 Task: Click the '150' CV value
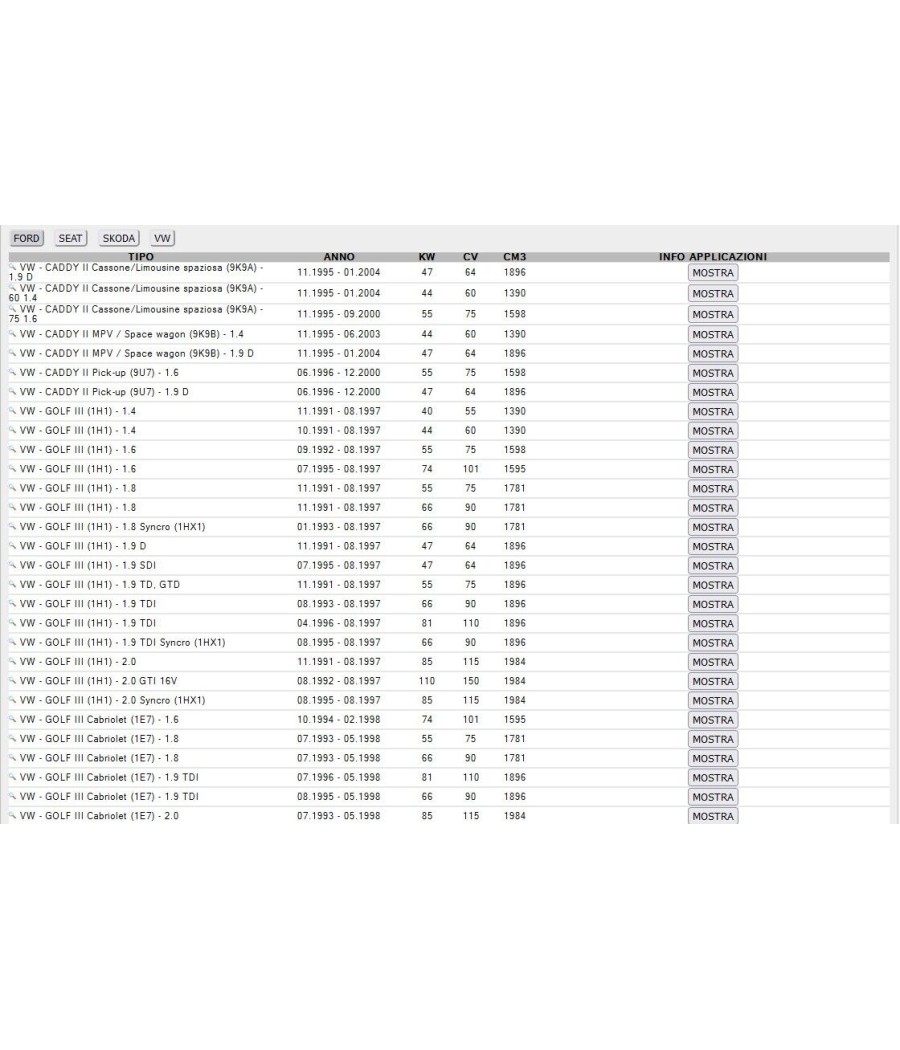click(471, 681)
